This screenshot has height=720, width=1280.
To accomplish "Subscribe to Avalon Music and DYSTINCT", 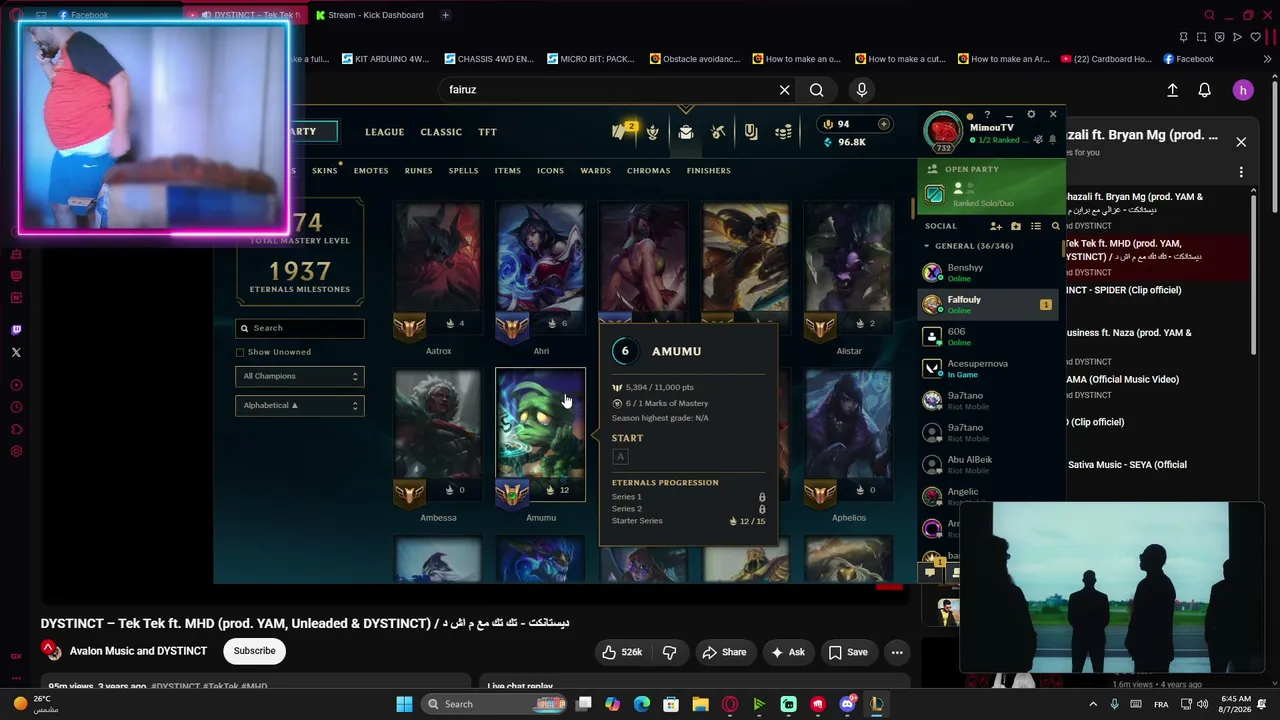I will (255, 651).
